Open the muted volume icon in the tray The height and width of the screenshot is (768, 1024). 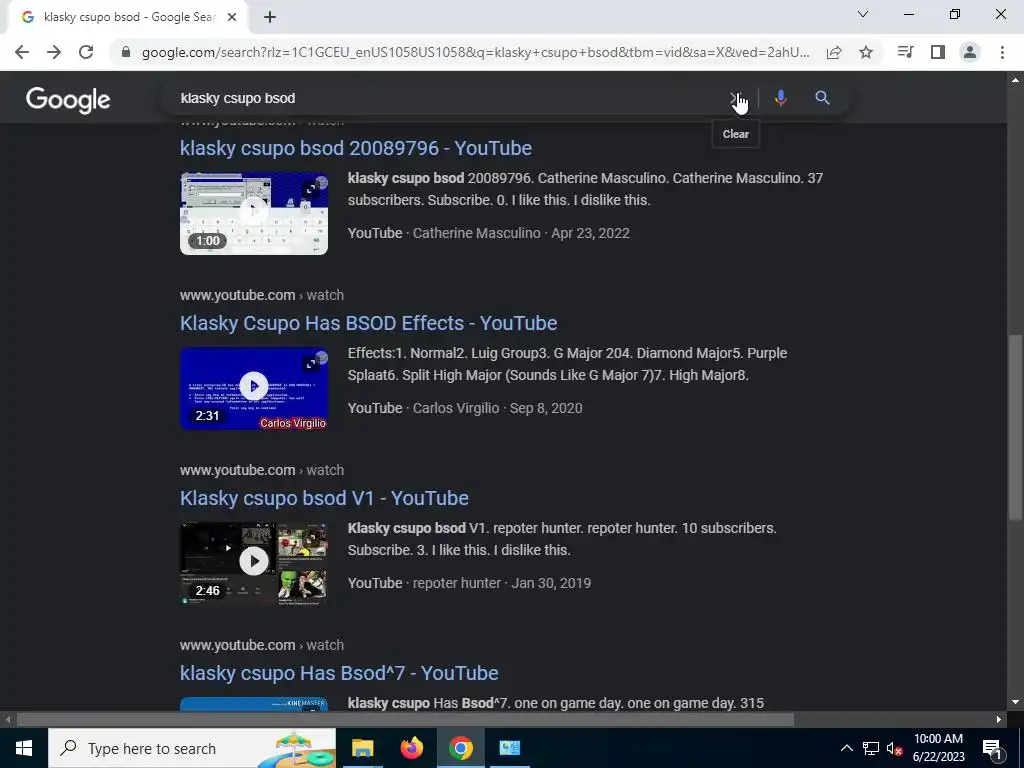click(x=894, y=748)
